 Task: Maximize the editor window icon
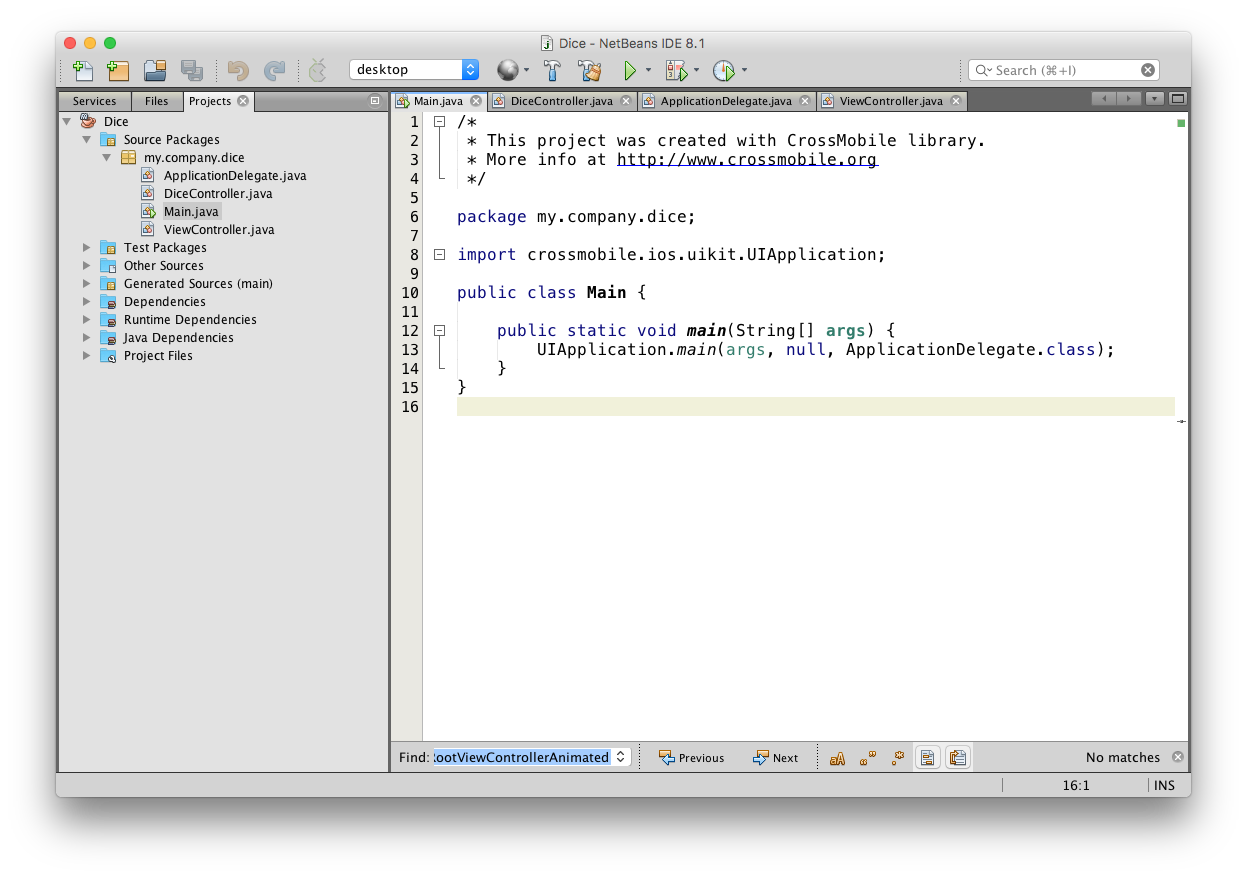point(1178,99)
